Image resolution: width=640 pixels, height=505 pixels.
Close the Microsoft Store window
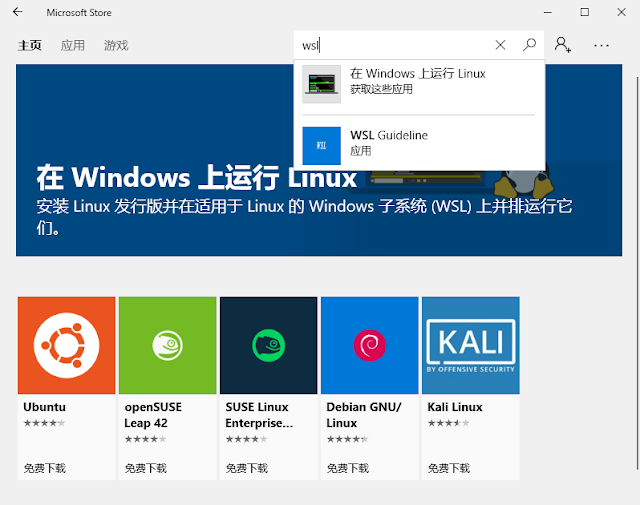(621, 12)
